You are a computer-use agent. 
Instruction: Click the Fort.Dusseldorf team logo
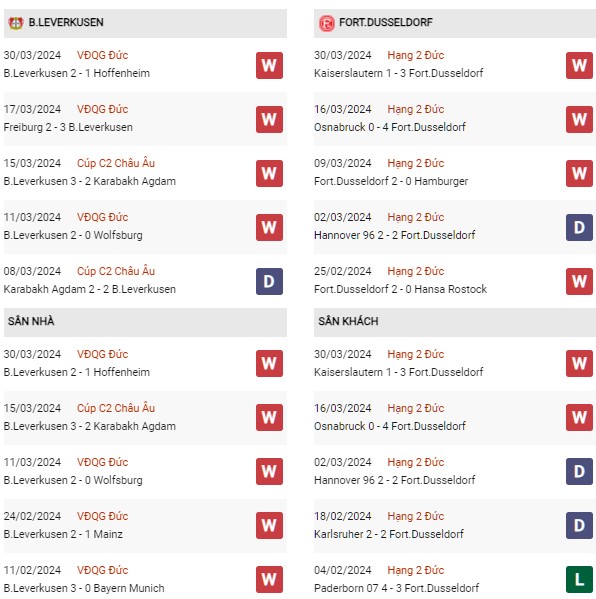pyautogui.click(x=327, y=23)
